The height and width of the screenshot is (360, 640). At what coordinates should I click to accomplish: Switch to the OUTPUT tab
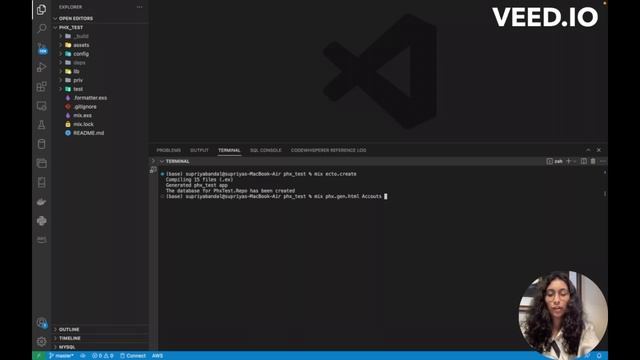pos(199,150)
